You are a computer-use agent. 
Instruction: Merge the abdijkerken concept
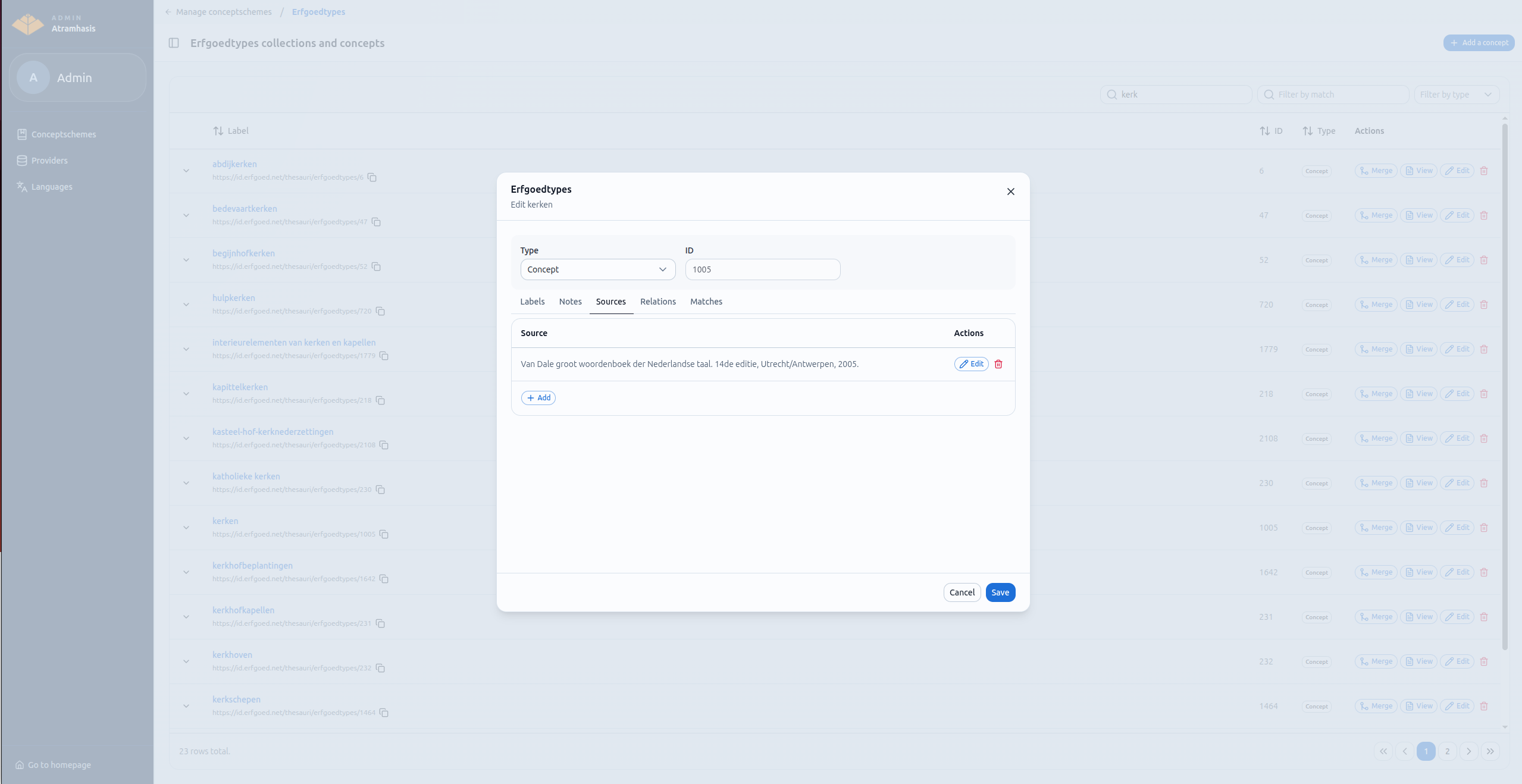tap(1376, 171)
